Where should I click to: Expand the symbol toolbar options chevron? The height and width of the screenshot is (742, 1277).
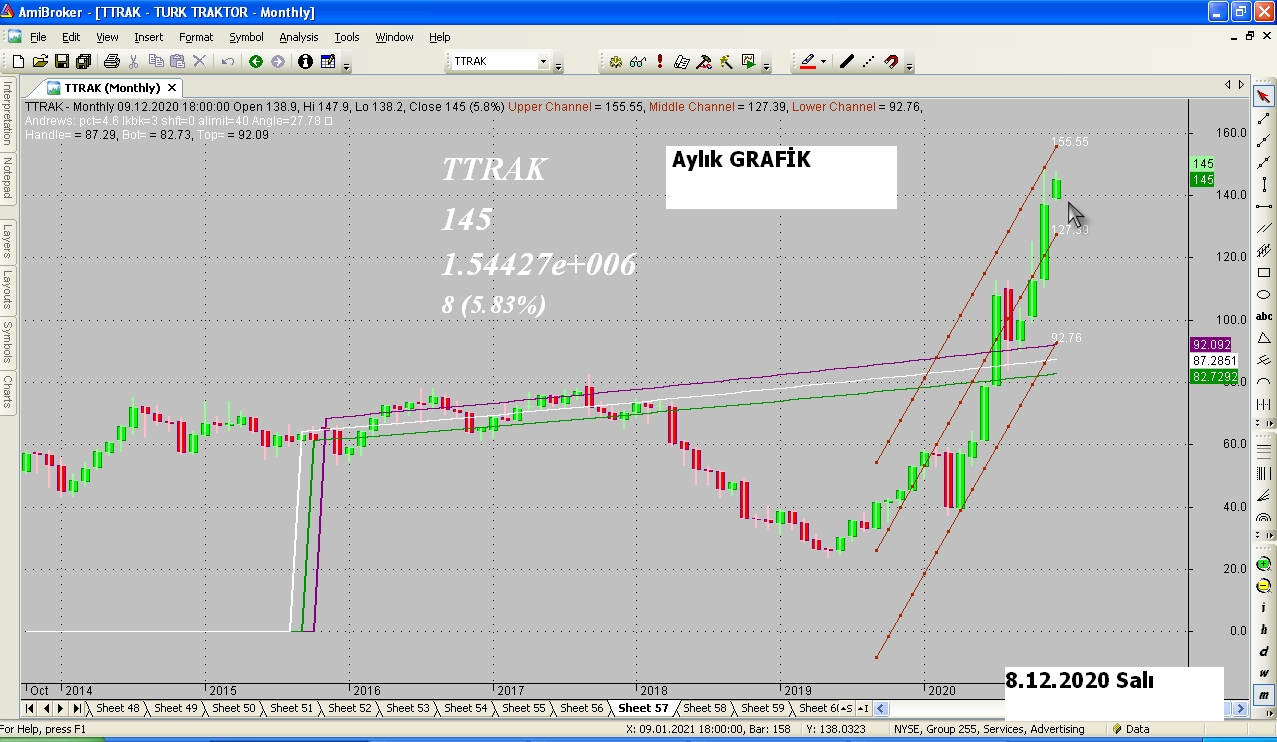(558, 66)
